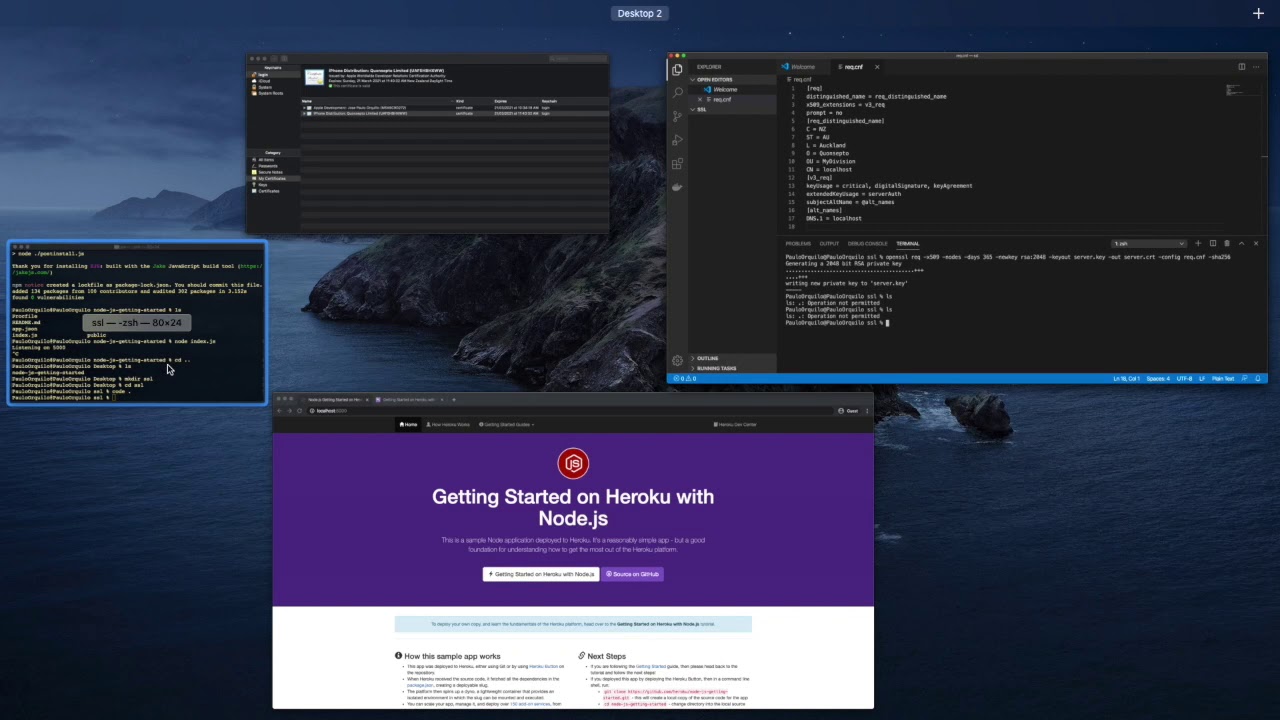The width and height of the screenshot is (1280, 720).
Task: Open Source Control view in VS Code
Action: (x=677, y=116)
